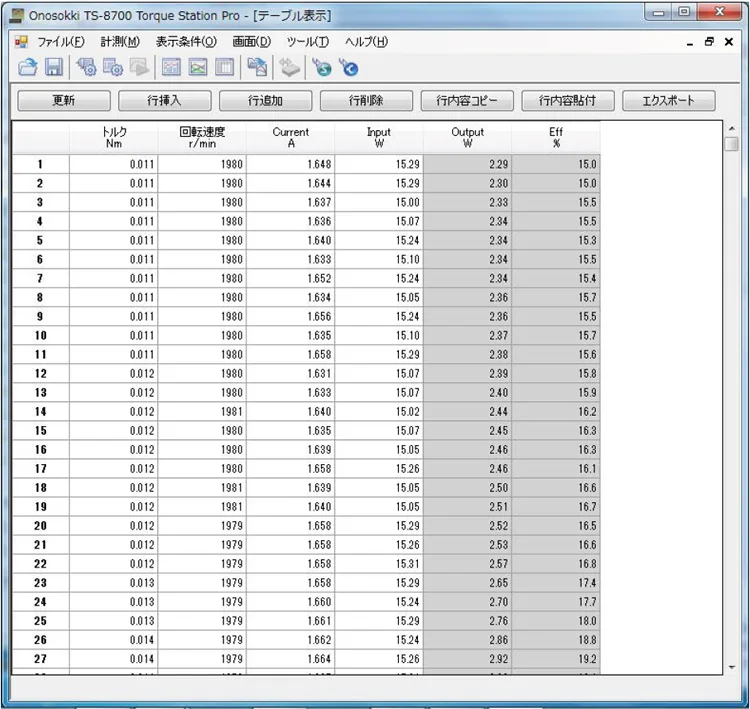
Task: Click the export graph to file icon
Action: pos(257,67)
